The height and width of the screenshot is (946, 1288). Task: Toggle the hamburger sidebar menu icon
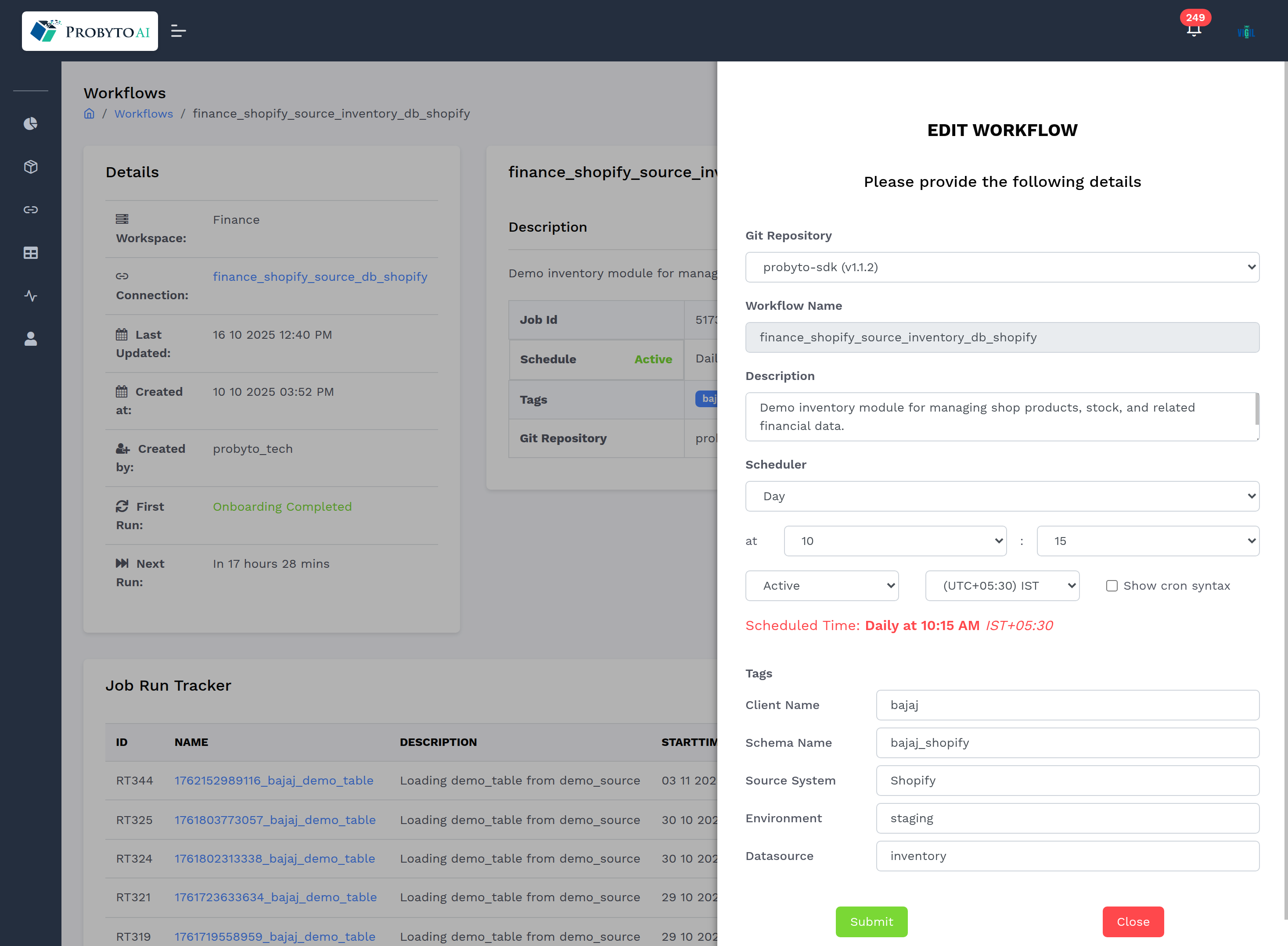click(178, 32)
